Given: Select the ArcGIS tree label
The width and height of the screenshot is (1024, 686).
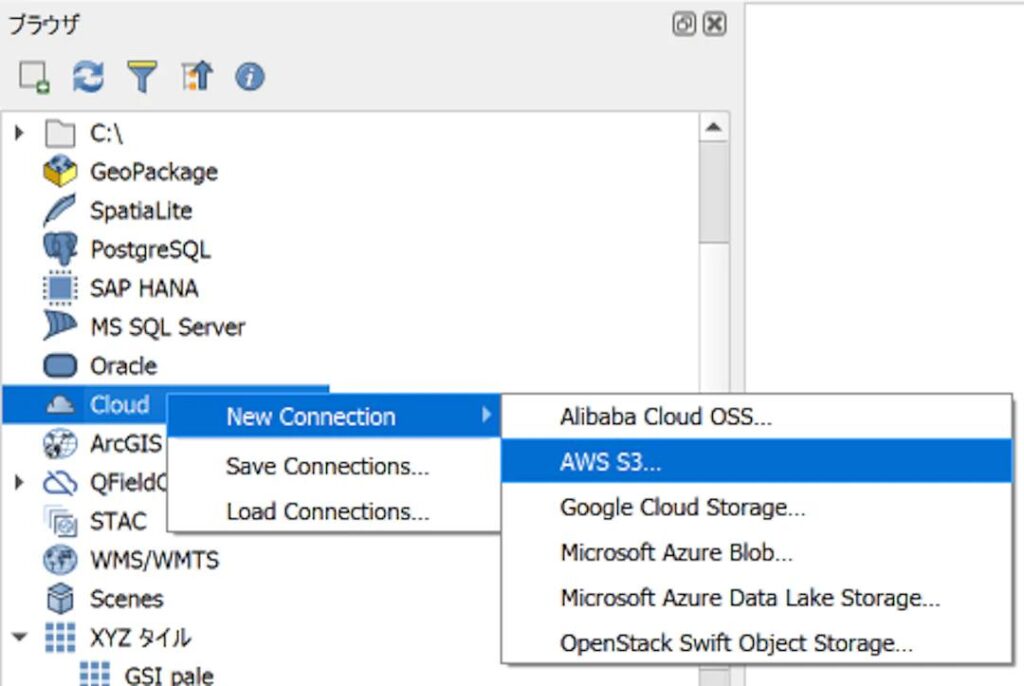Looking at the screenshot, I should click(126, 444).
